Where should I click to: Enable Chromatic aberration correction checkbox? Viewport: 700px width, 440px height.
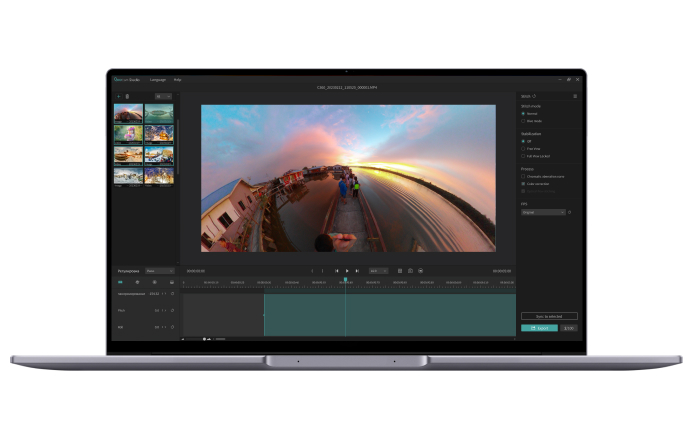click(523, 176)
